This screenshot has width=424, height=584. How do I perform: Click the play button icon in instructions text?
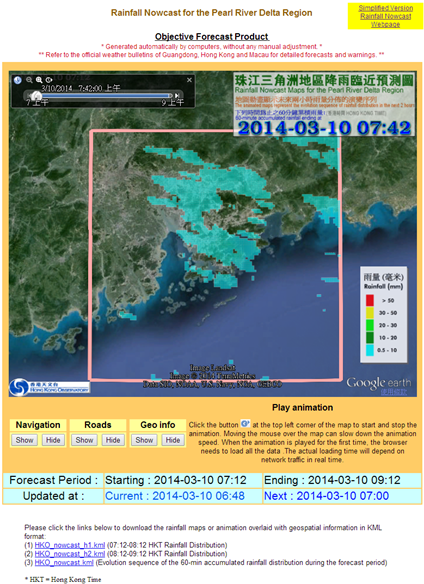pos(245,423)
